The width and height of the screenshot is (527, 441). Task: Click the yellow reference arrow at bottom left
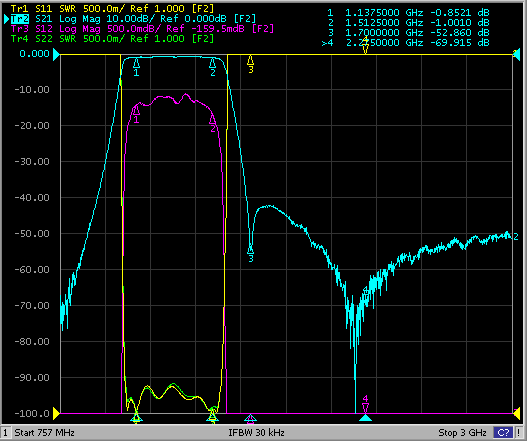pyautogui.click(x=56, y=413)
